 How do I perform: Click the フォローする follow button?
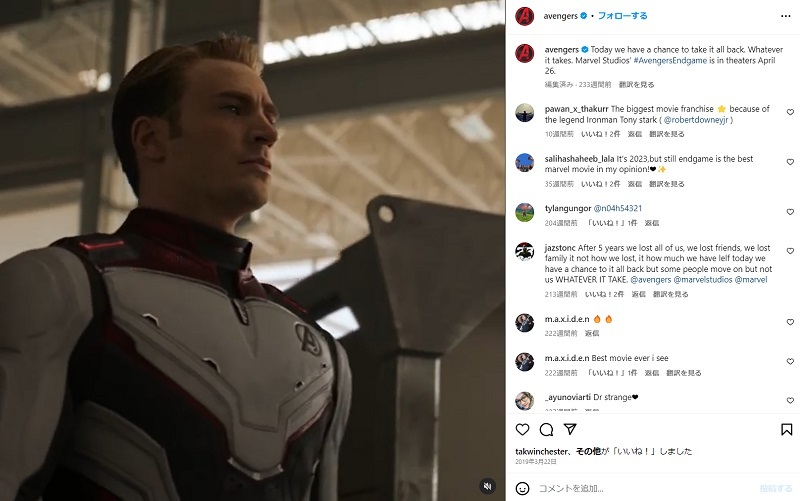coord(622,16)
